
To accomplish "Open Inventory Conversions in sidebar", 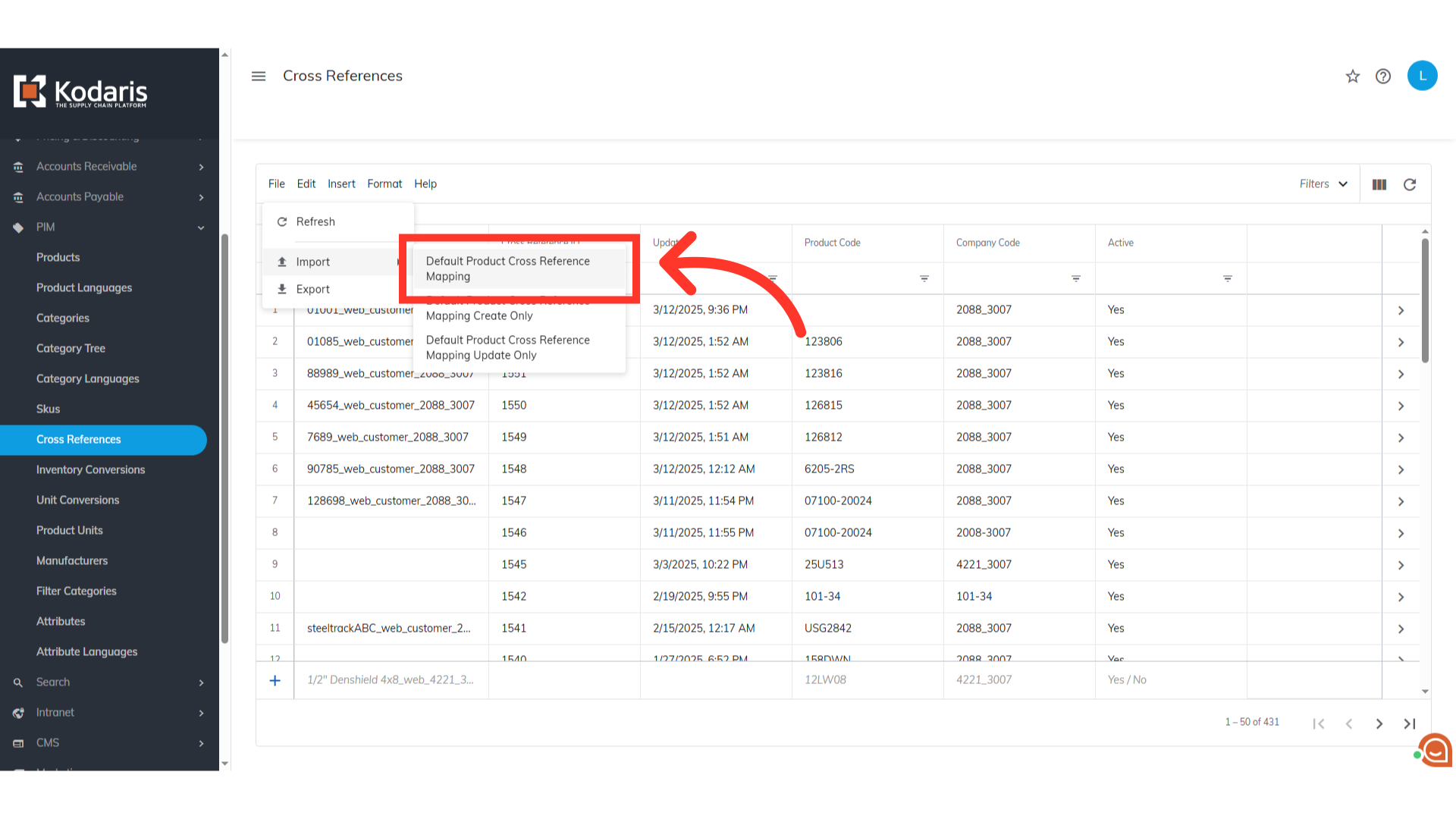I will [90, 469].
